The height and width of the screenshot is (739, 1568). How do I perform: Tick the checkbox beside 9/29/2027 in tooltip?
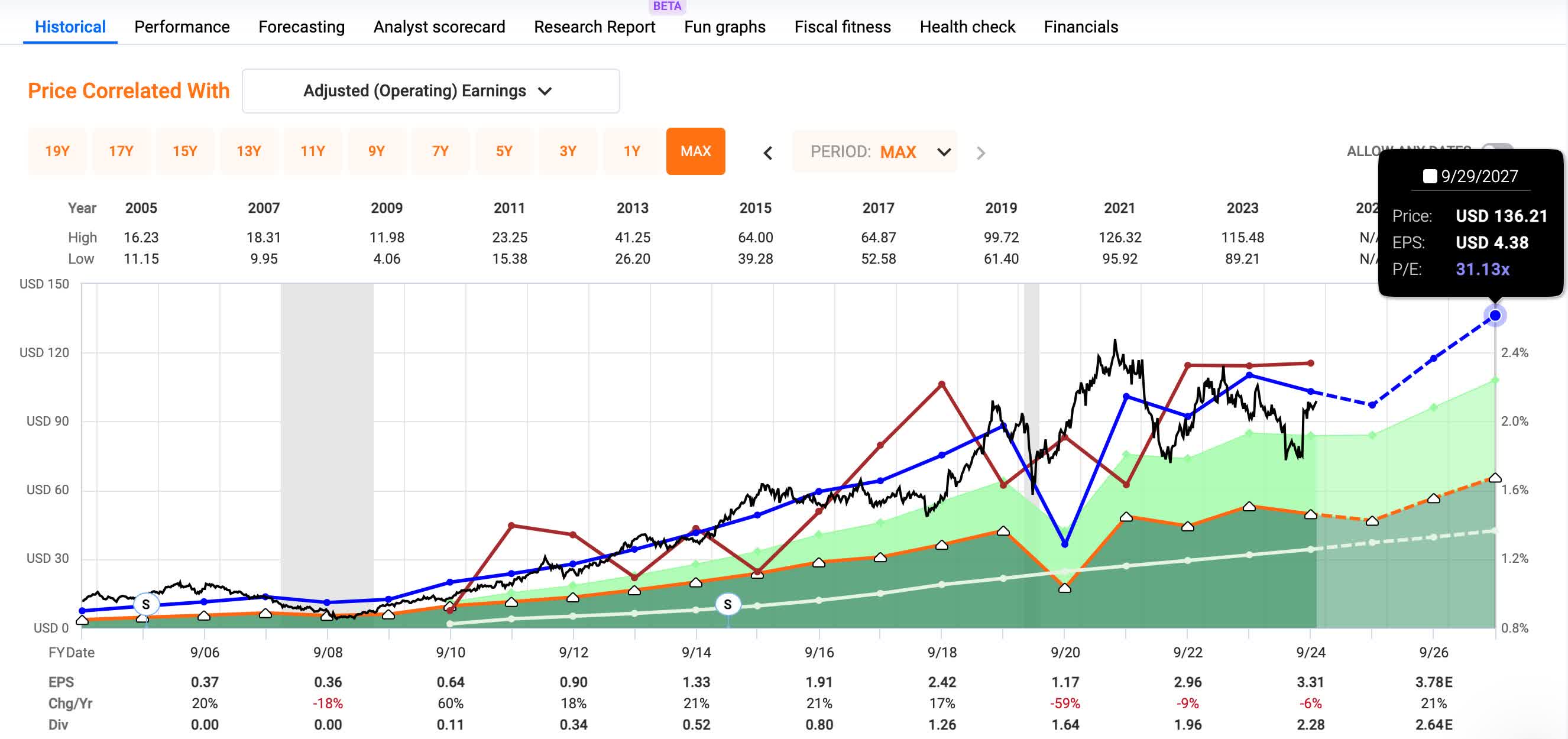tap(1429, 177)
